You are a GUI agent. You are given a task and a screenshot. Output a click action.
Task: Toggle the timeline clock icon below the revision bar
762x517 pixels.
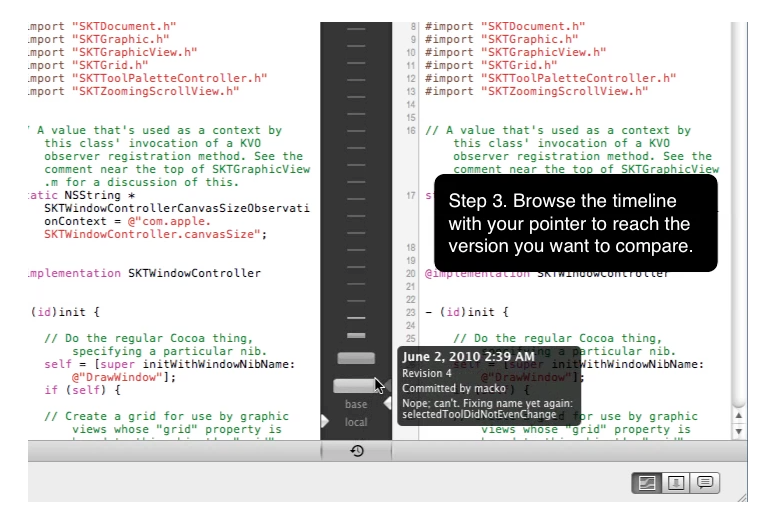[x=357, y=451]
